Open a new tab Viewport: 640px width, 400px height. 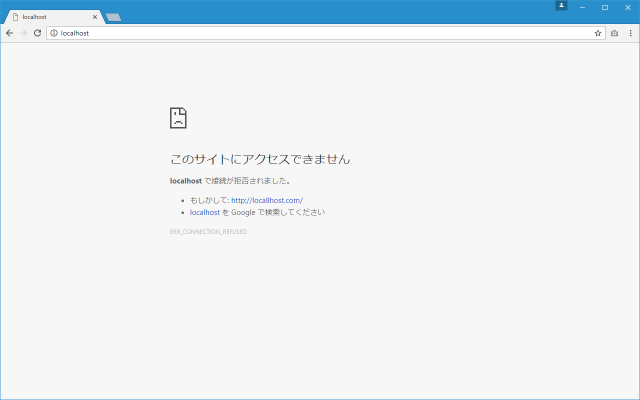(113, 17)
